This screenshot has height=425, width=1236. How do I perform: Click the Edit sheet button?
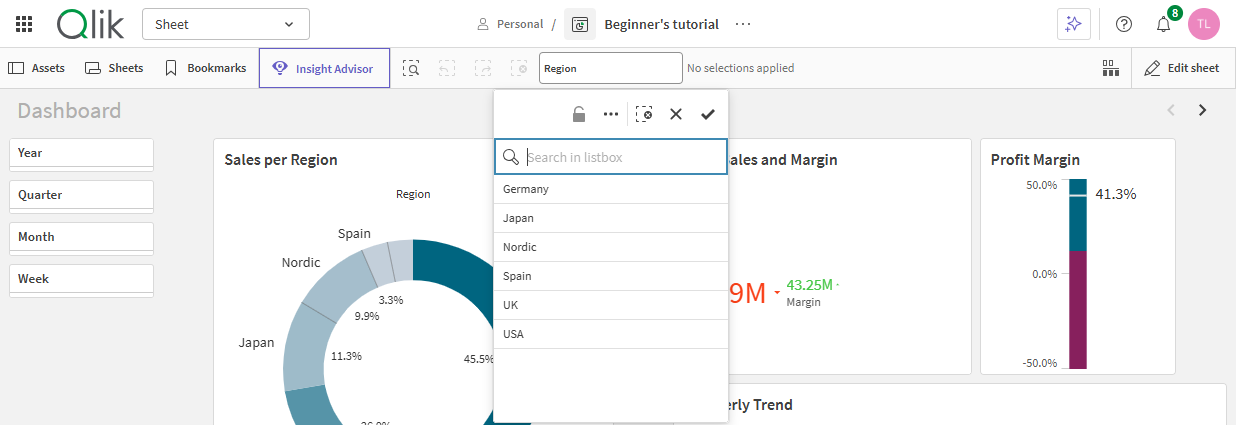point(1182,68)
